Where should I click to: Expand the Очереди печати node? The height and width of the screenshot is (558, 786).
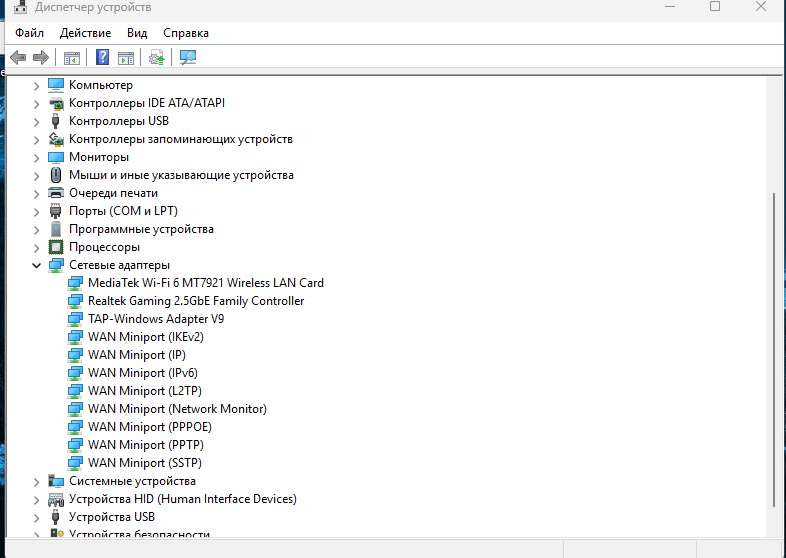[36, 194]
